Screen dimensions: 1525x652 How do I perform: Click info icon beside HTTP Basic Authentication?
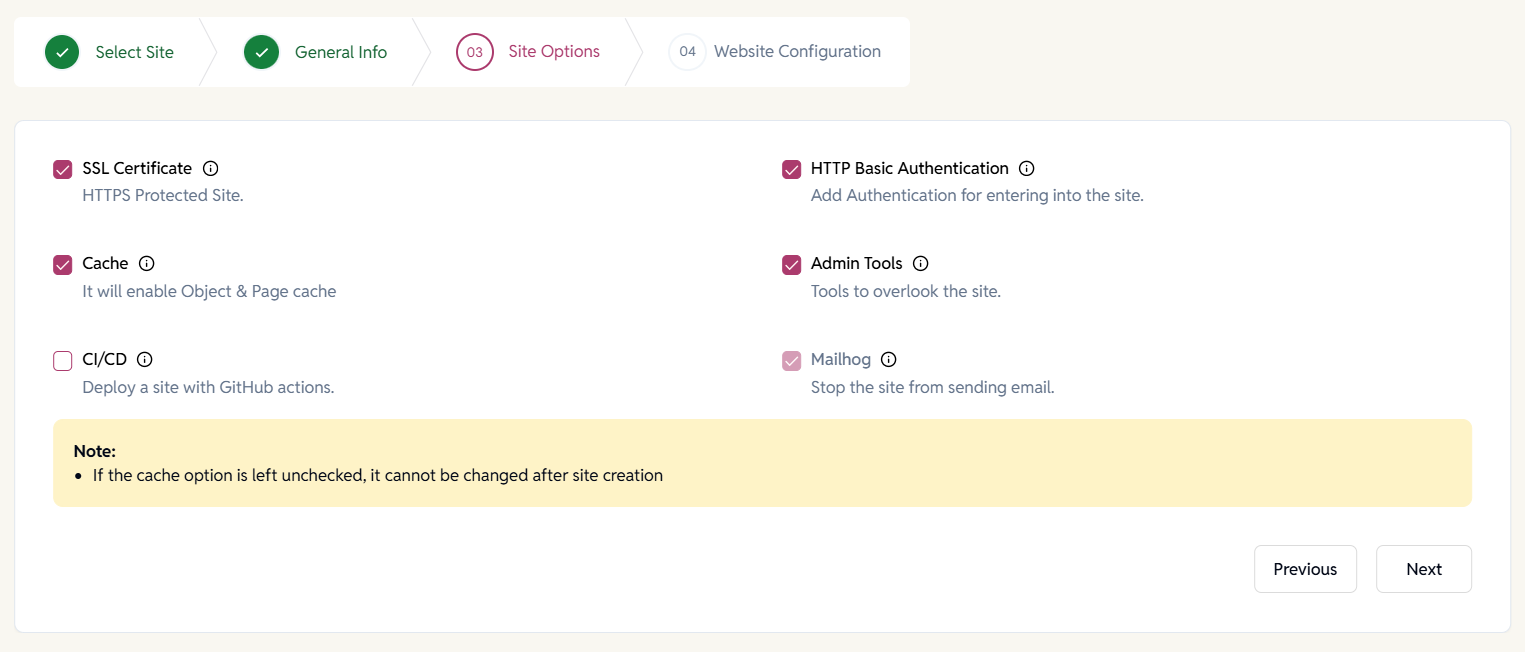[1026, 168]
